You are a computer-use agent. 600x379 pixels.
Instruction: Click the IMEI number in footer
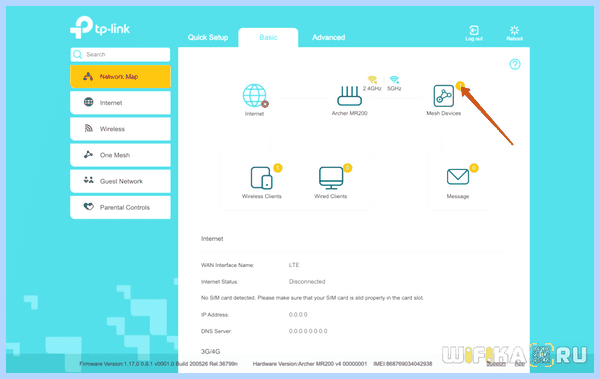403,364
